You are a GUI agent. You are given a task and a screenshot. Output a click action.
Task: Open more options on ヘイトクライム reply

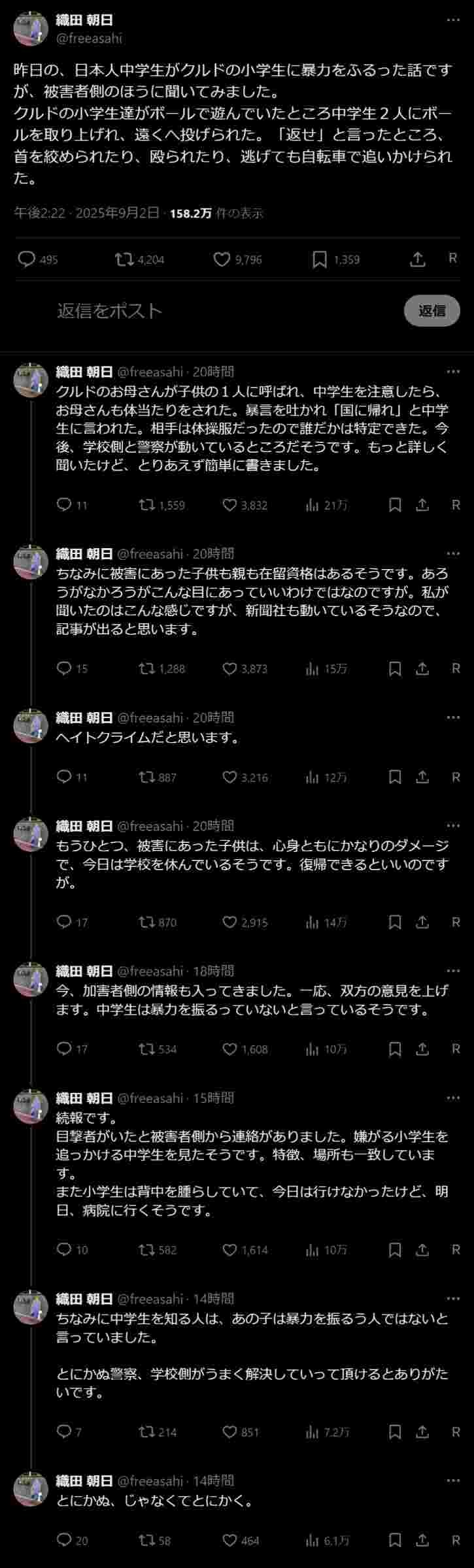pos(453,717)
